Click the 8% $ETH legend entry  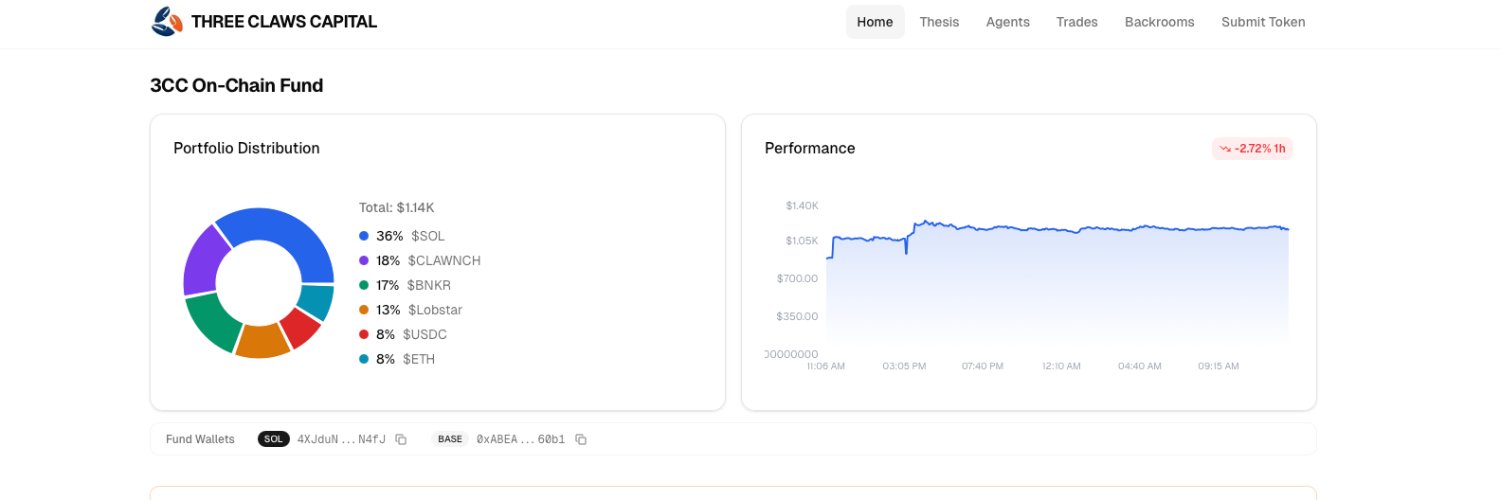point(397,359)
